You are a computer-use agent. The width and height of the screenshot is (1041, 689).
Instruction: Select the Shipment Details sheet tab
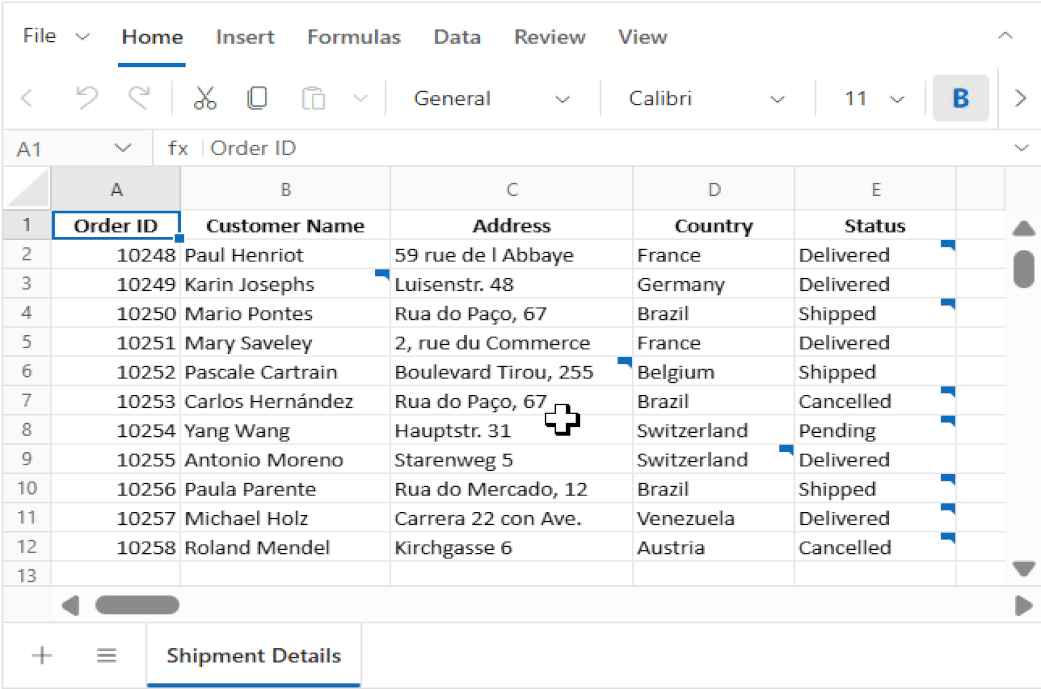[253, 655]
